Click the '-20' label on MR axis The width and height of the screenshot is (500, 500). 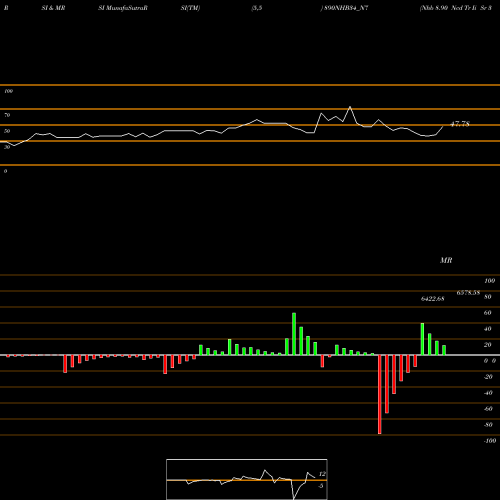(488, 377)
